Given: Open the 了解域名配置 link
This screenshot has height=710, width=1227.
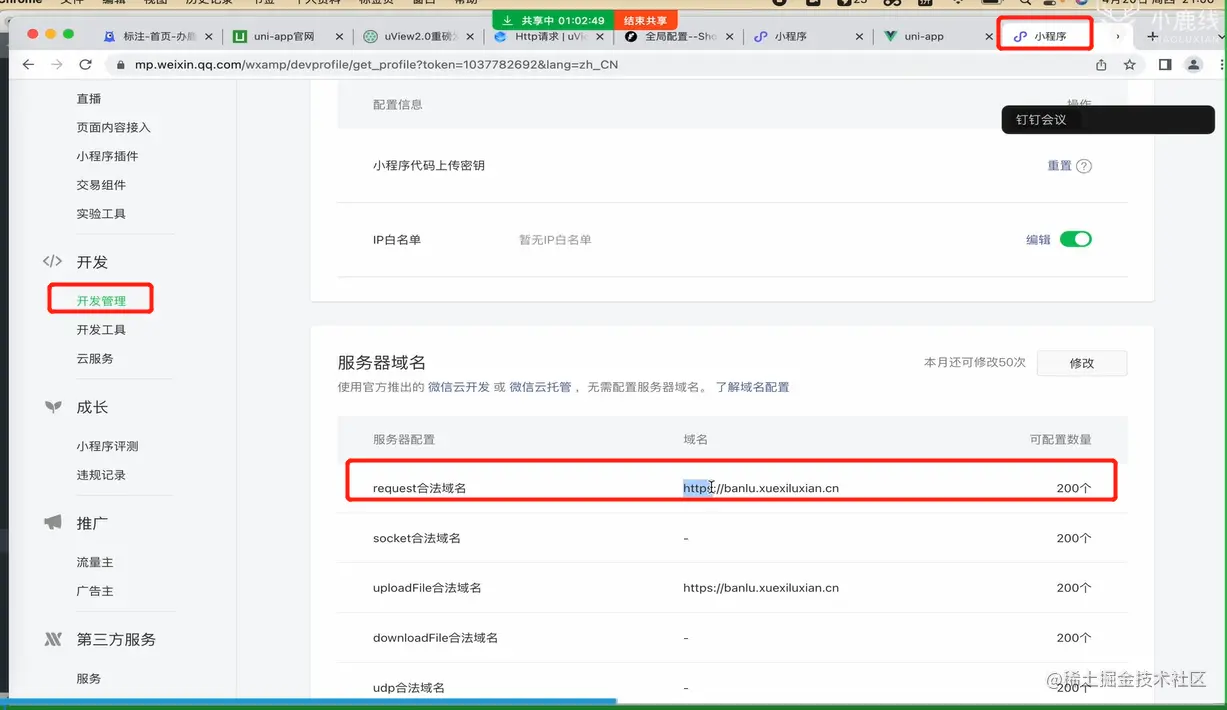Looking at the screenshot, I should tap(752, 387).
